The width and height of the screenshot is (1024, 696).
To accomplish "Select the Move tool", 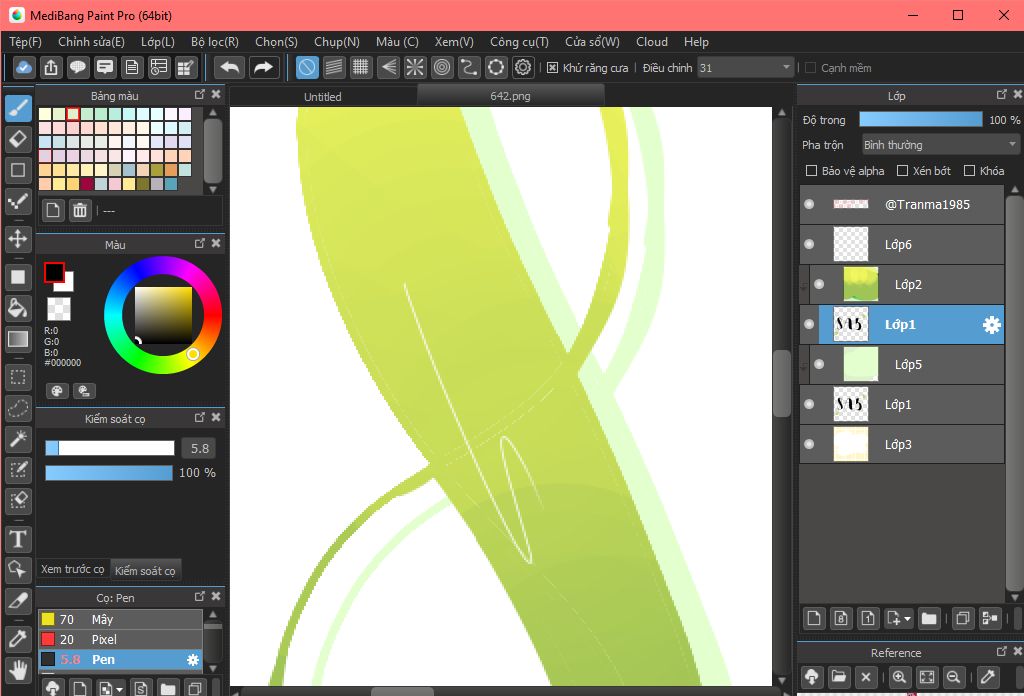I will click(x=18, y=238).
